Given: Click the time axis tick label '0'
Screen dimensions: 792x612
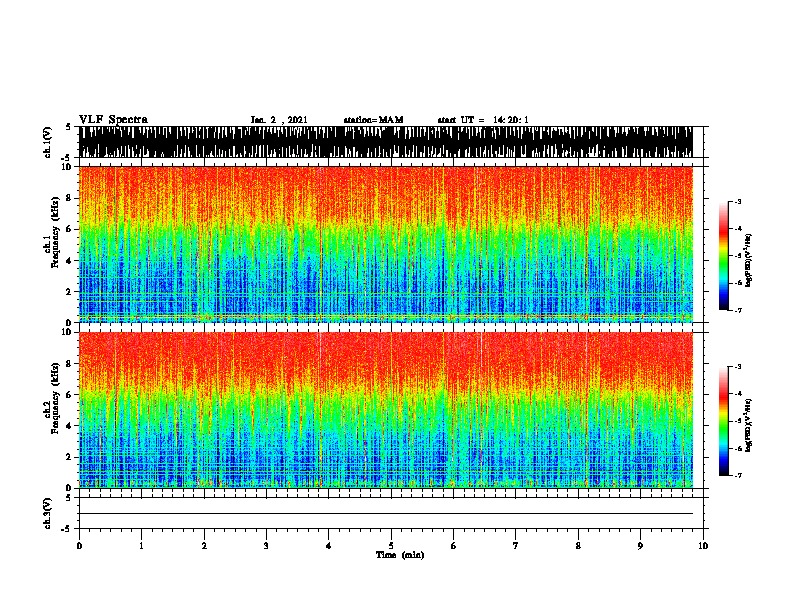Looking at the screenshot, I should point(79,546).
